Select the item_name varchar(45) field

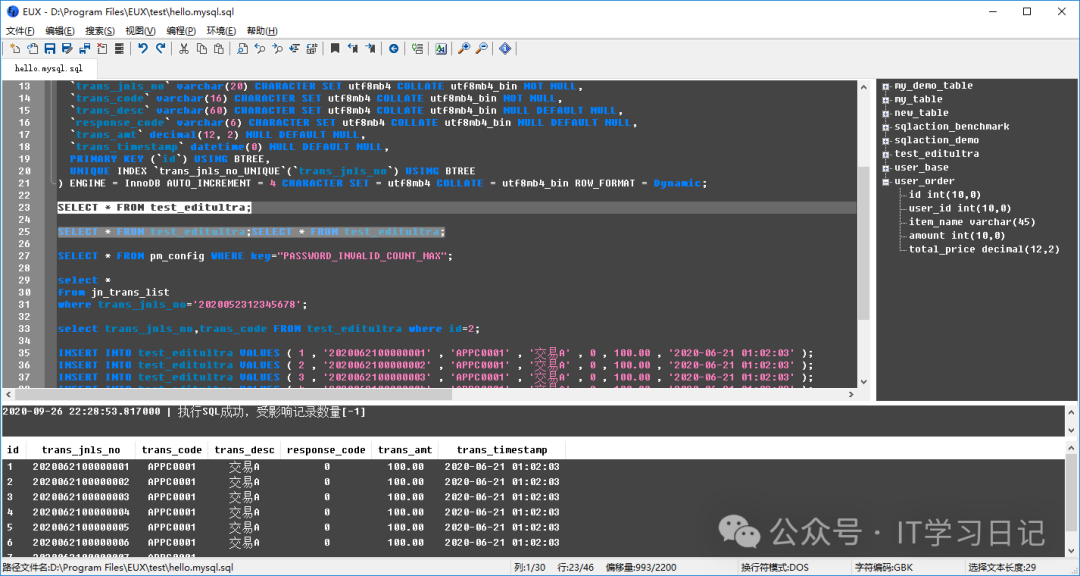(971, 222)
